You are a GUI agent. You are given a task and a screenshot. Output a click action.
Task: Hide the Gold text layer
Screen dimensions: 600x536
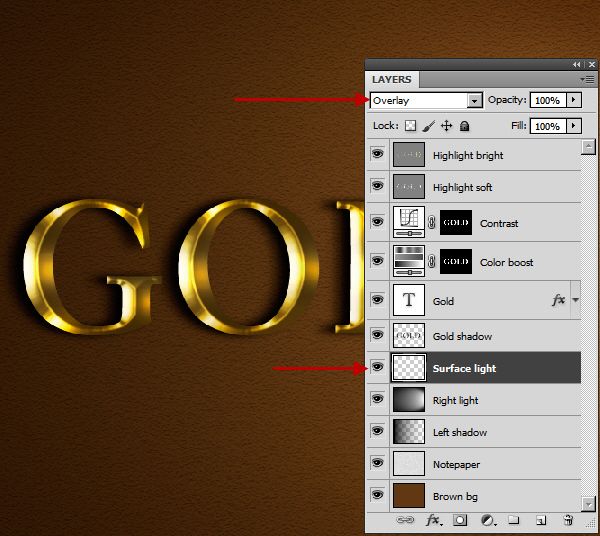click(x=377, y=299)
